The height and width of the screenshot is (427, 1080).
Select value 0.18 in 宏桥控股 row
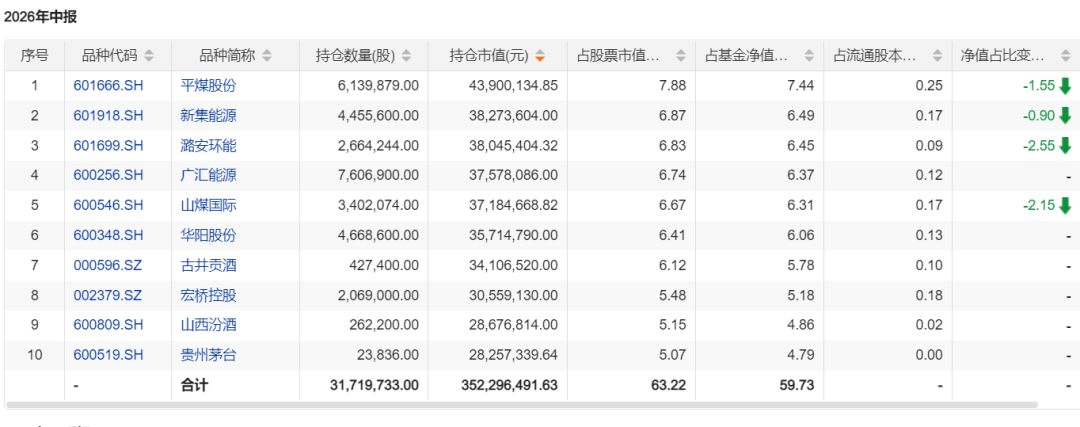click(931, 295)
